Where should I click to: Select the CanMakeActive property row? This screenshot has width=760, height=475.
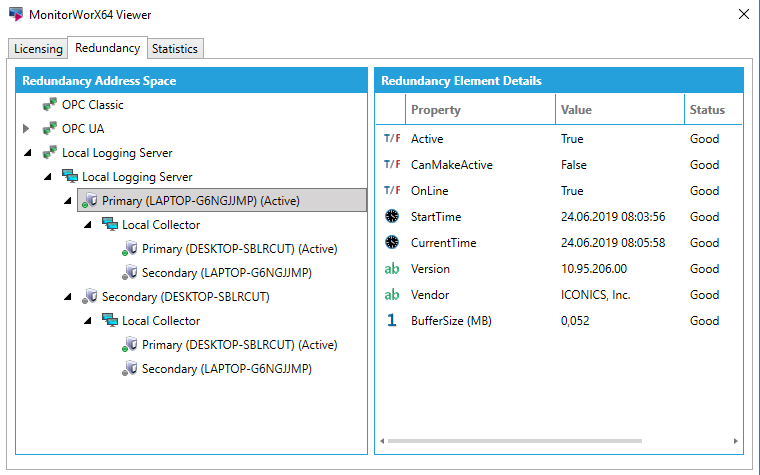tap(559, 165)
